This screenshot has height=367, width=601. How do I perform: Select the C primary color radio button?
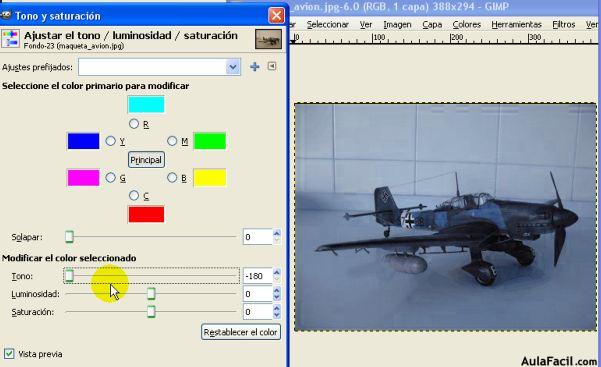pos(134,196)
